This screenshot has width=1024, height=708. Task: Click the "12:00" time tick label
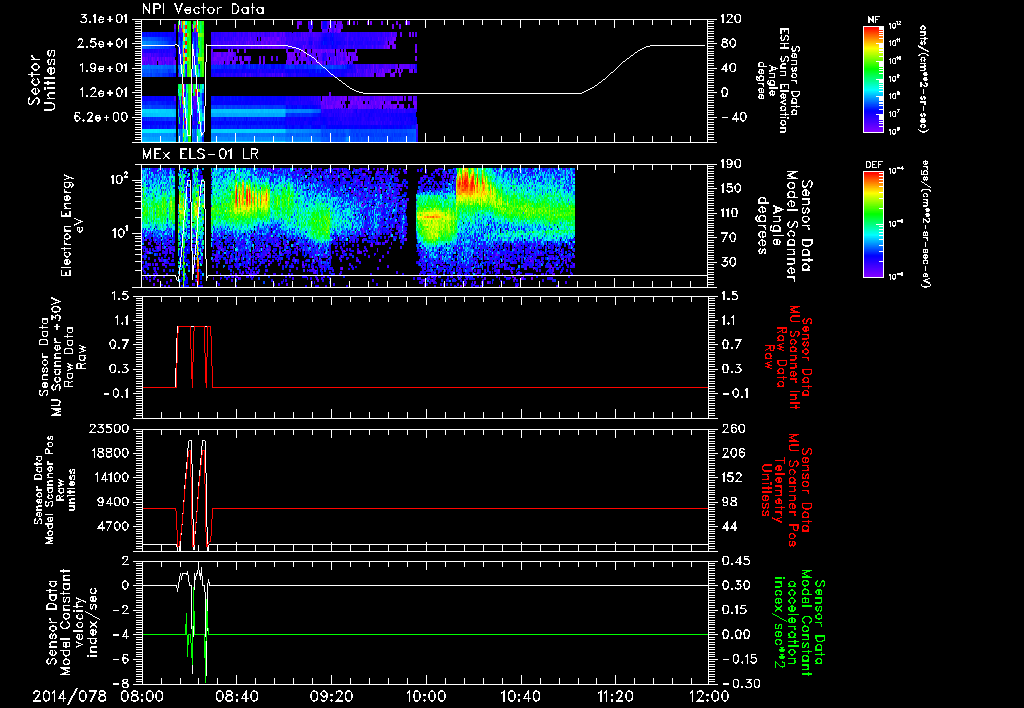tap(709, 696)
